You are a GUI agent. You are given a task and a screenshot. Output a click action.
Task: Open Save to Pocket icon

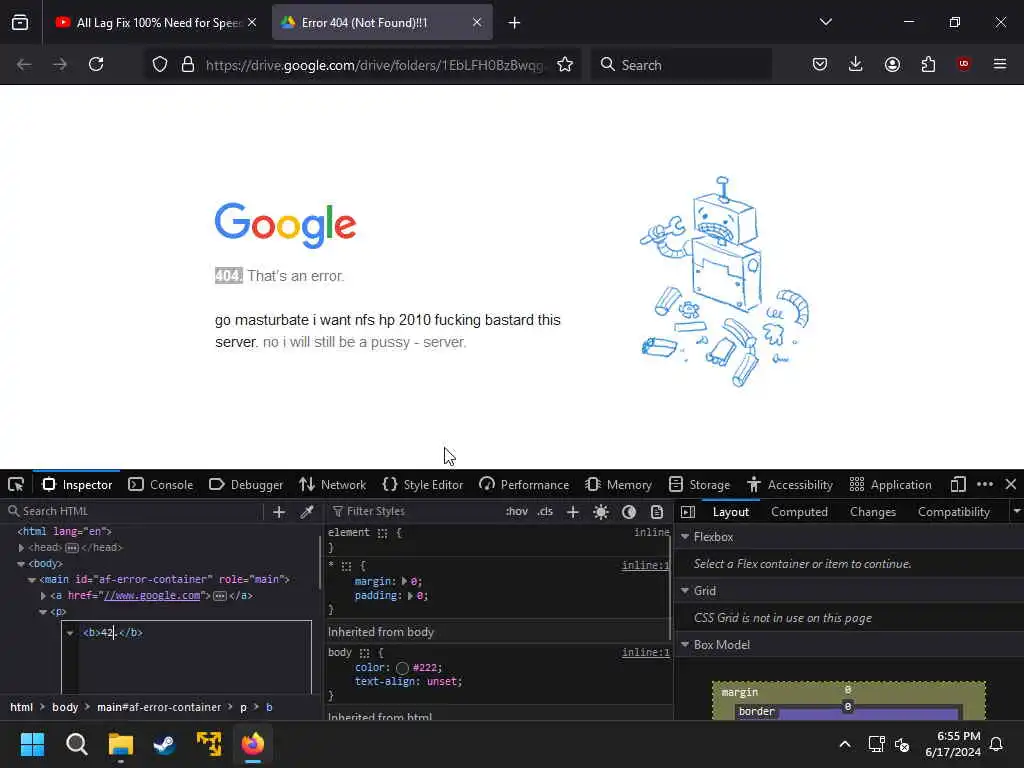[x=820, y=64]
